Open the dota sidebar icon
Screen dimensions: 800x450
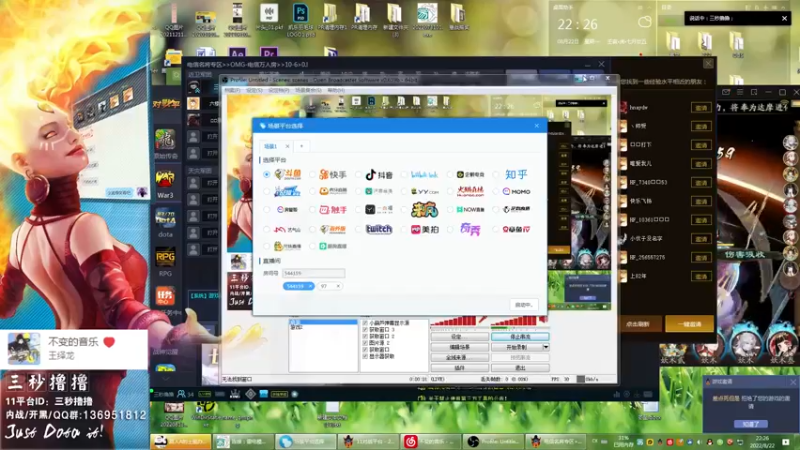[165, 223]
